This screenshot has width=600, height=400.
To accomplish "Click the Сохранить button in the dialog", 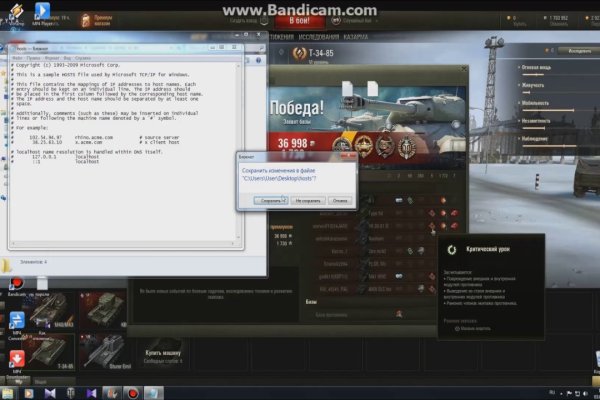I will coord(269,200).
